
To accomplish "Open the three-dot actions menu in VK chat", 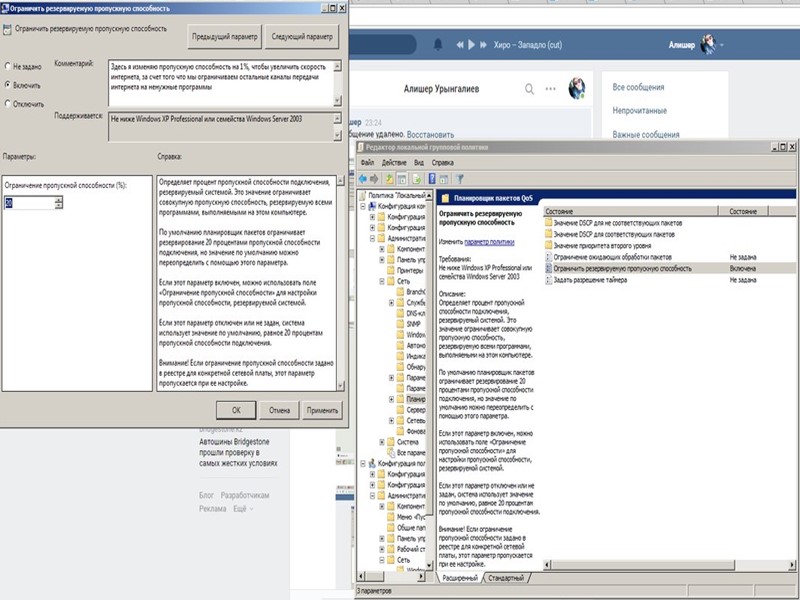I will pos(551,89).
